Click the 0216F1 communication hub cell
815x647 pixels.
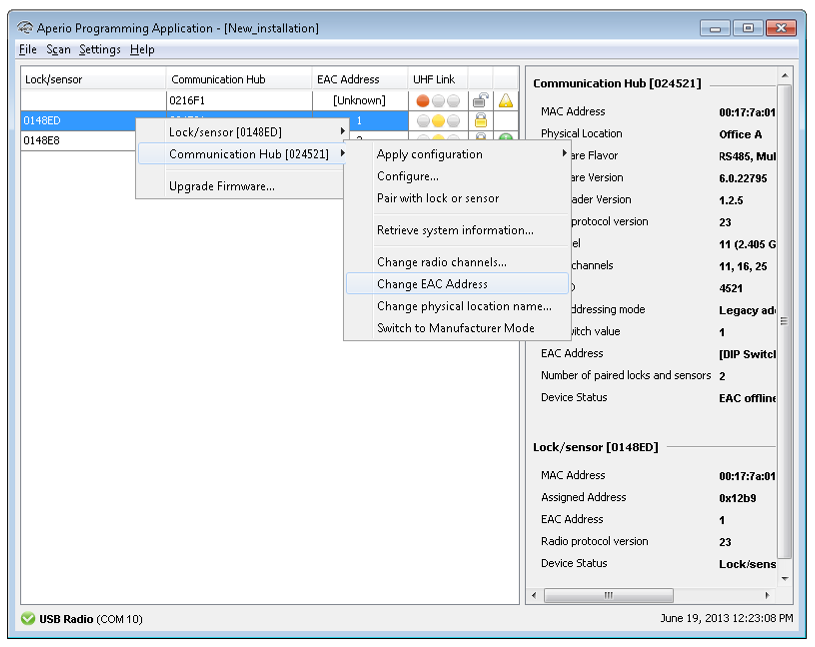click(239, 100)
